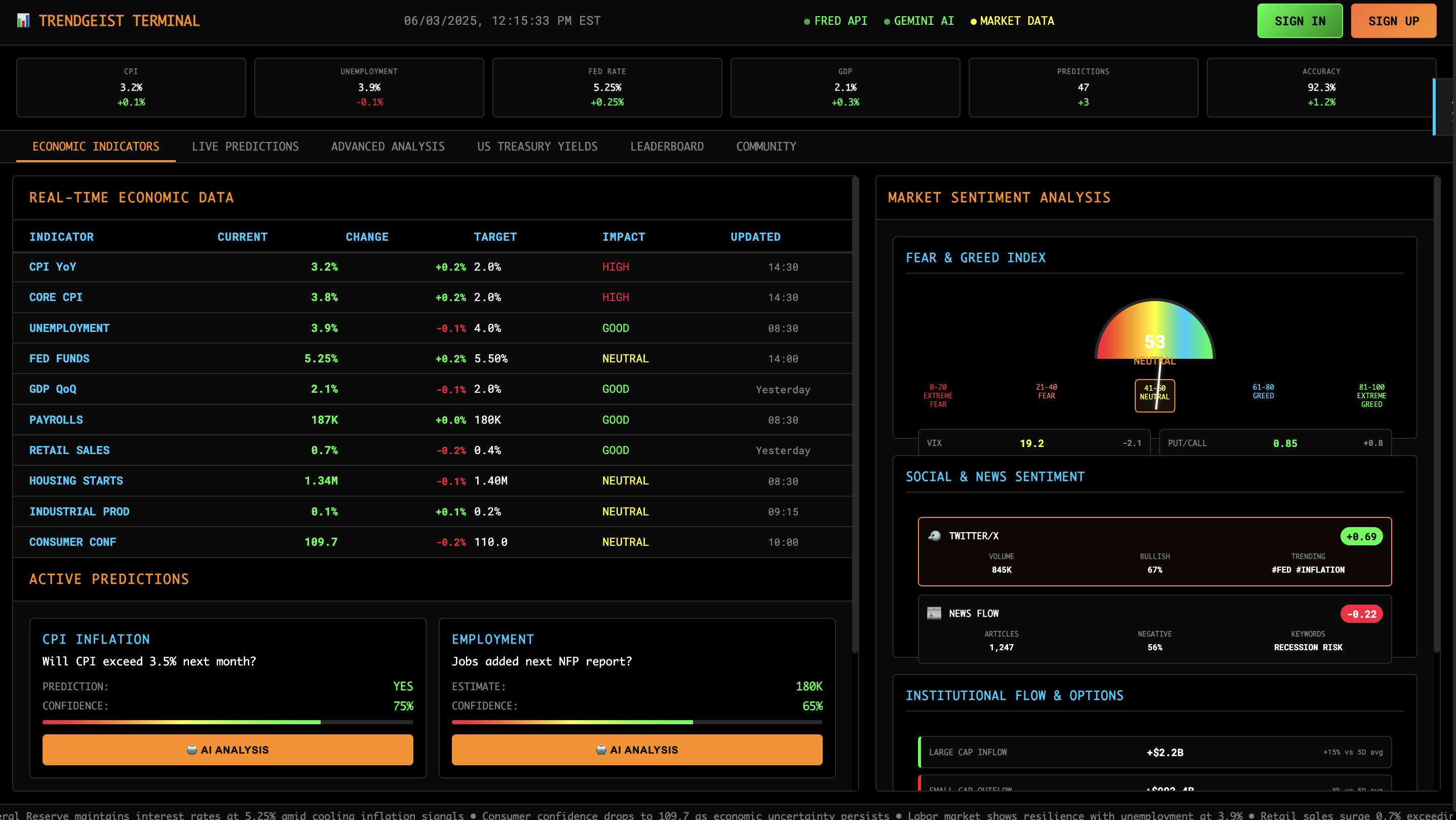This screenshot has height=820, width=1456.
Task: Click the Employment confidence progress bar
Action: pos(636,722)
